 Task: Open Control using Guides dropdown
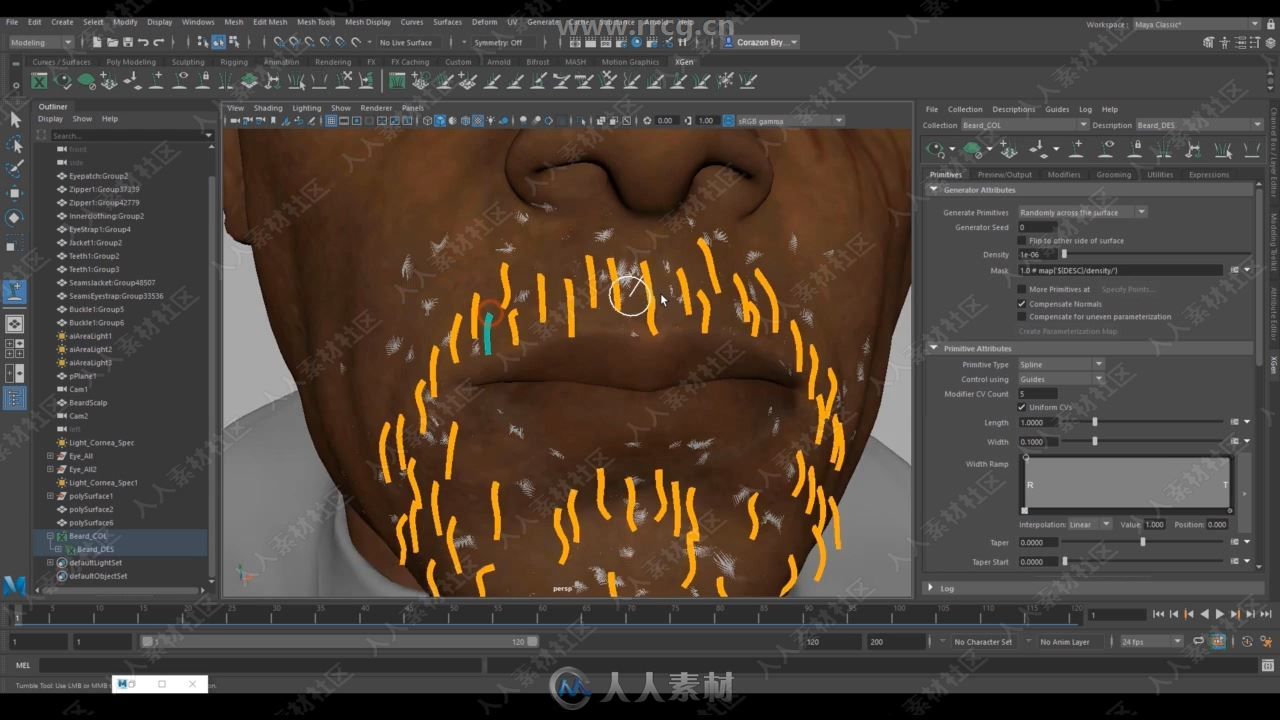tap(1061, 379)
